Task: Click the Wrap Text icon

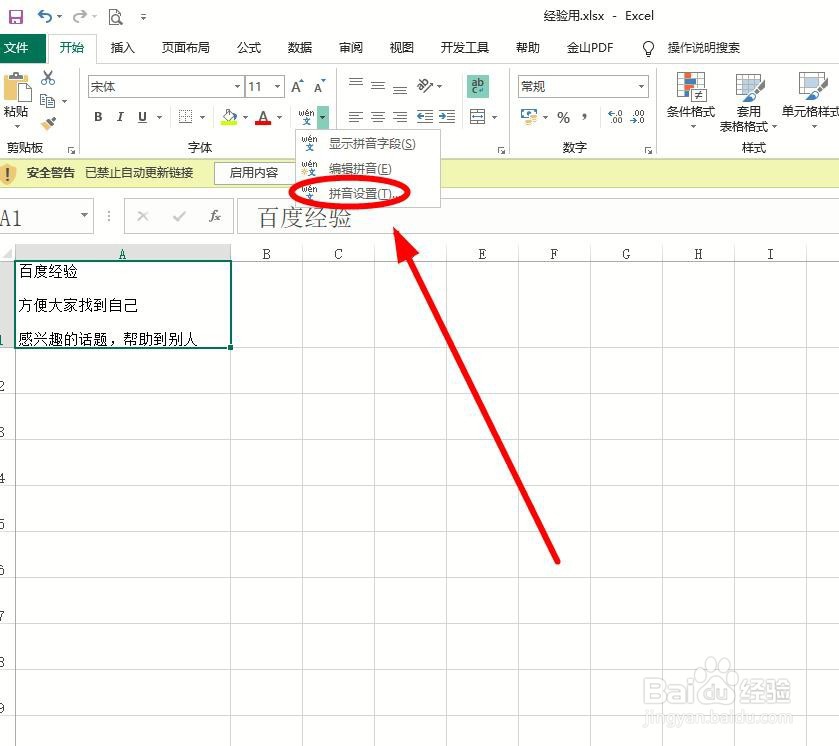Action: (x=477, y=87)
